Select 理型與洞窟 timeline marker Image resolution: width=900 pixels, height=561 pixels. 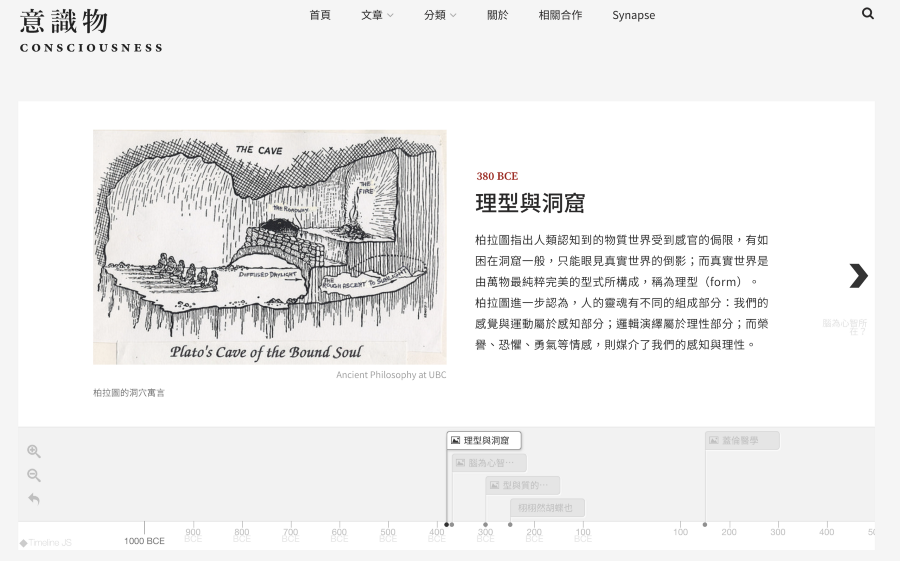[484, 440]
